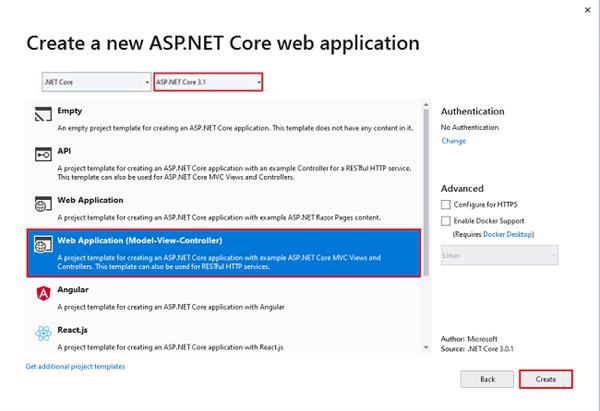This screenshot has width=600, height=411.
Task: Open the .NET Core framework dropdown
Action: [95, 81]
